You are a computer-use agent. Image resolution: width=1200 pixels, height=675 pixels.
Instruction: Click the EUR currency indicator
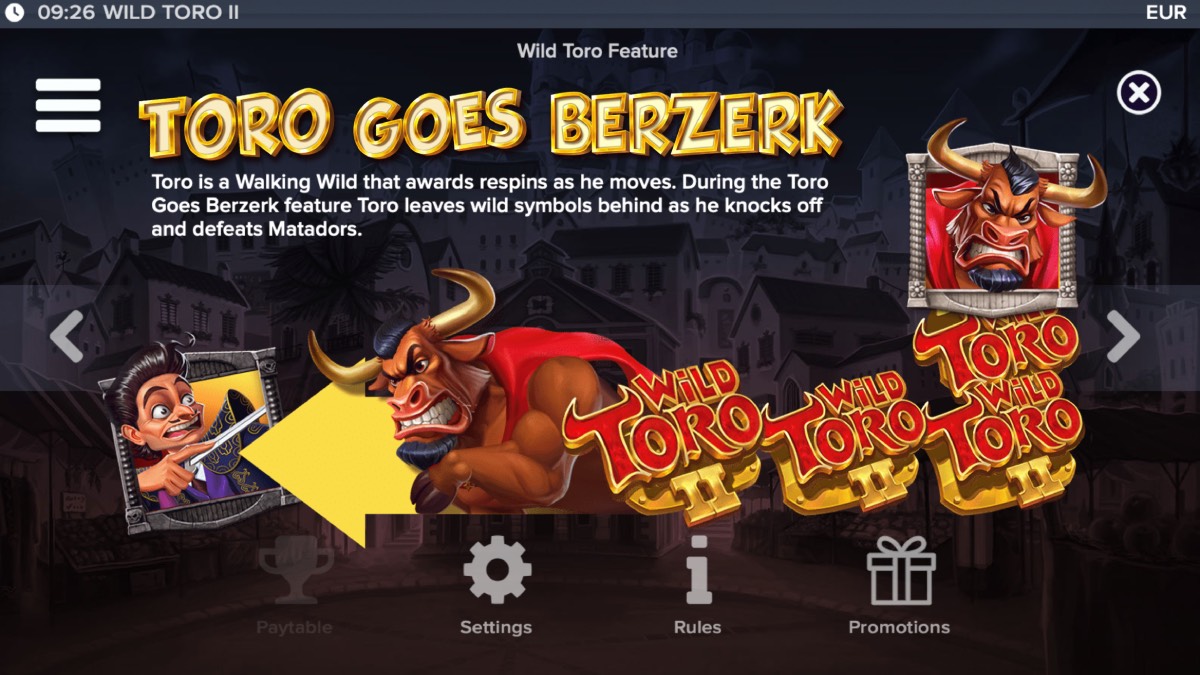(1166, 13)
